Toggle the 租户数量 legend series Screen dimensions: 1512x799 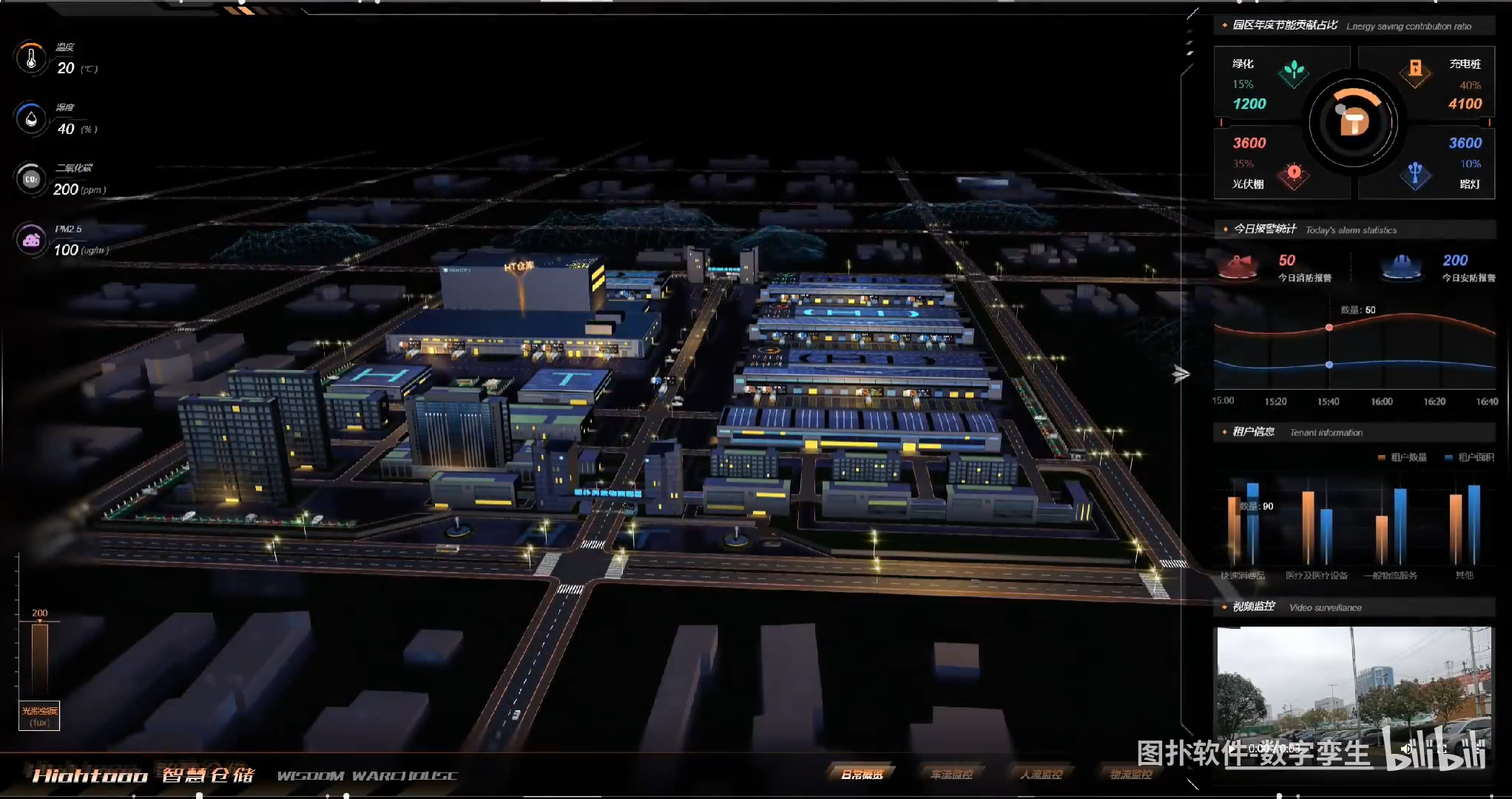point(1402,457)
